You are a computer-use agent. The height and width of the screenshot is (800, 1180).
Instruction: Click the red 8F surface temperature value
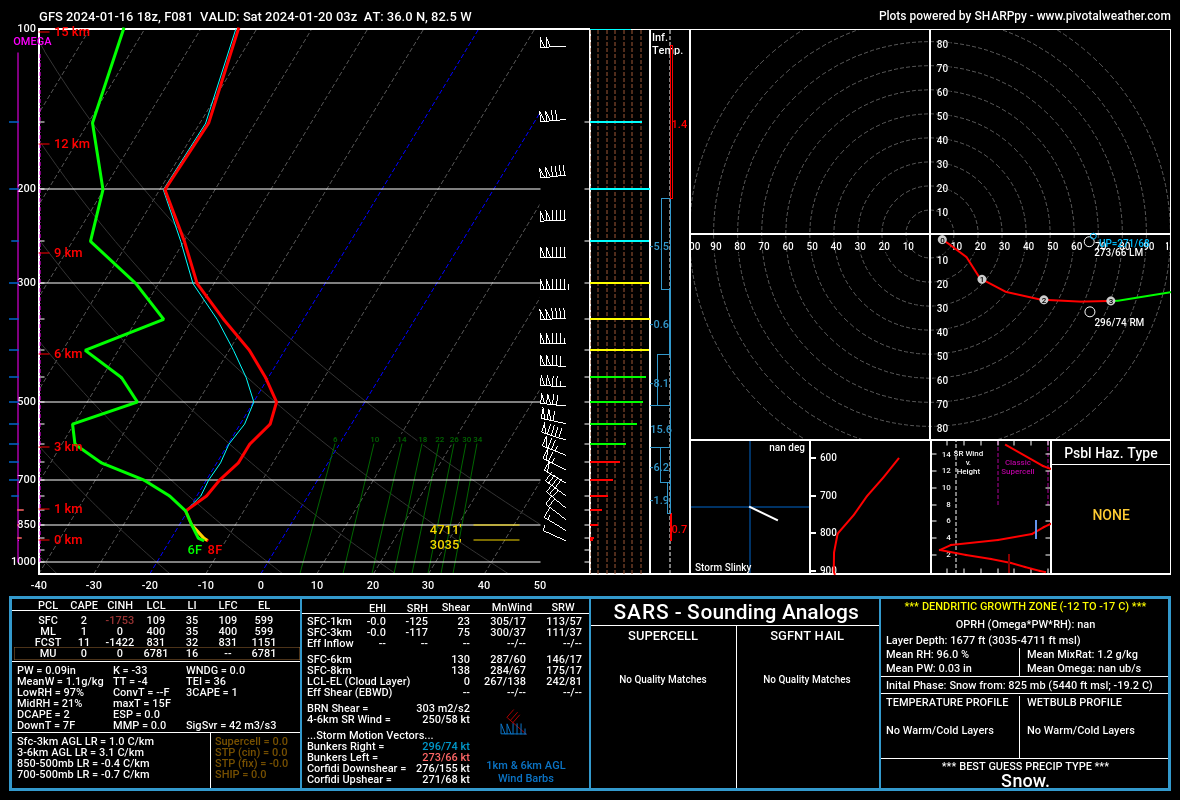coord(215,550)
